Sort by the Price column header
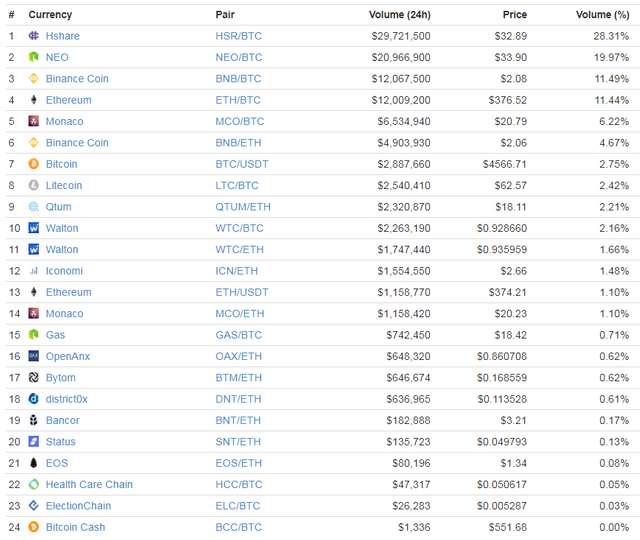 pyautogui.click(x=515, y=15)
